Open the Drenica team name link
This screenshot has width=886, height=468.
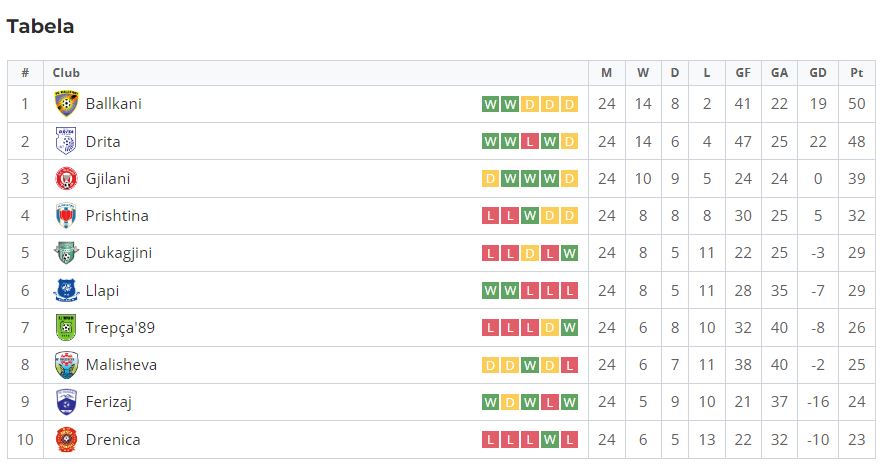[113, 440]
